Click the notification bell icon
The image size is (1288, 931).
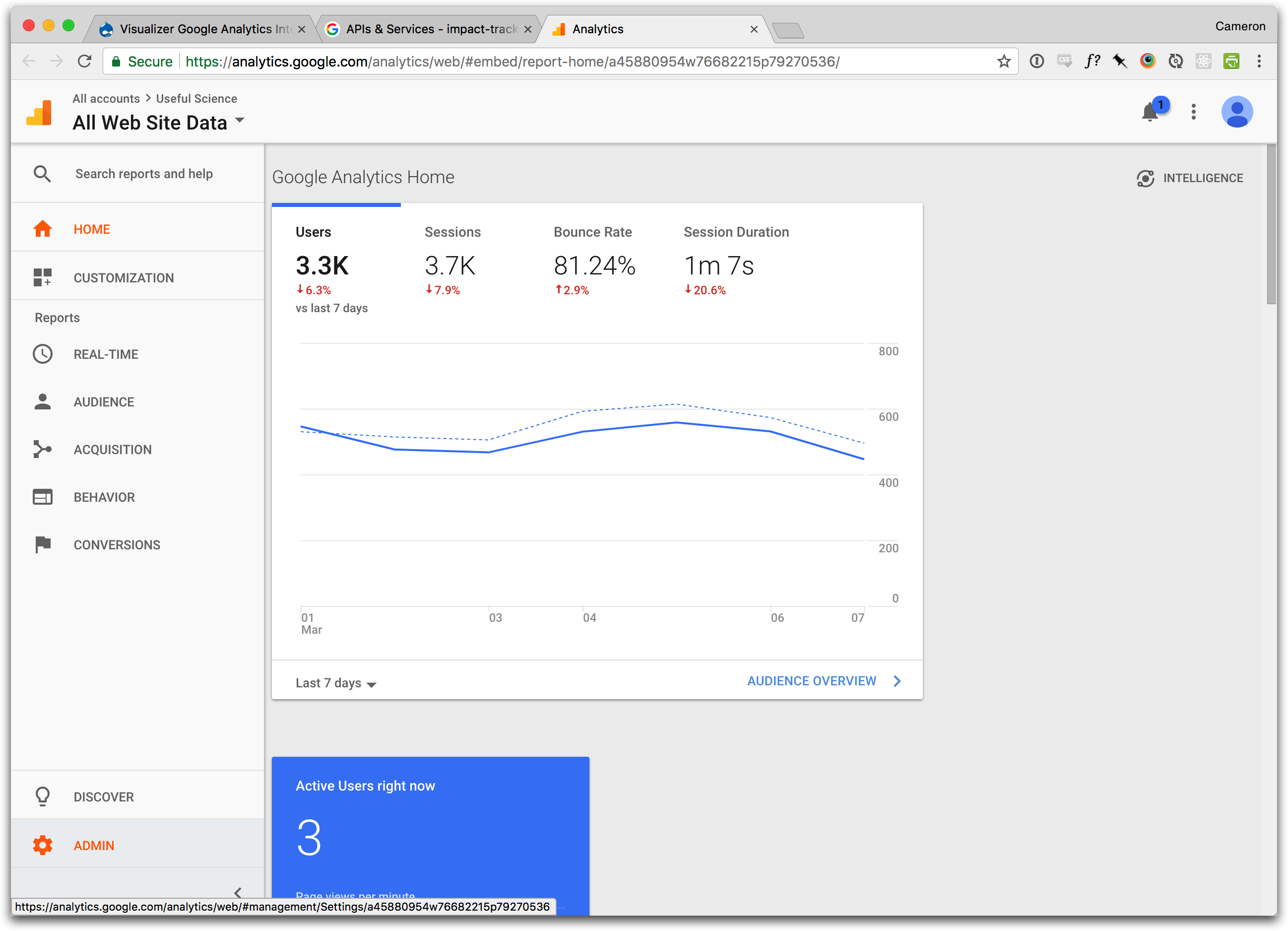[1151, 112]
